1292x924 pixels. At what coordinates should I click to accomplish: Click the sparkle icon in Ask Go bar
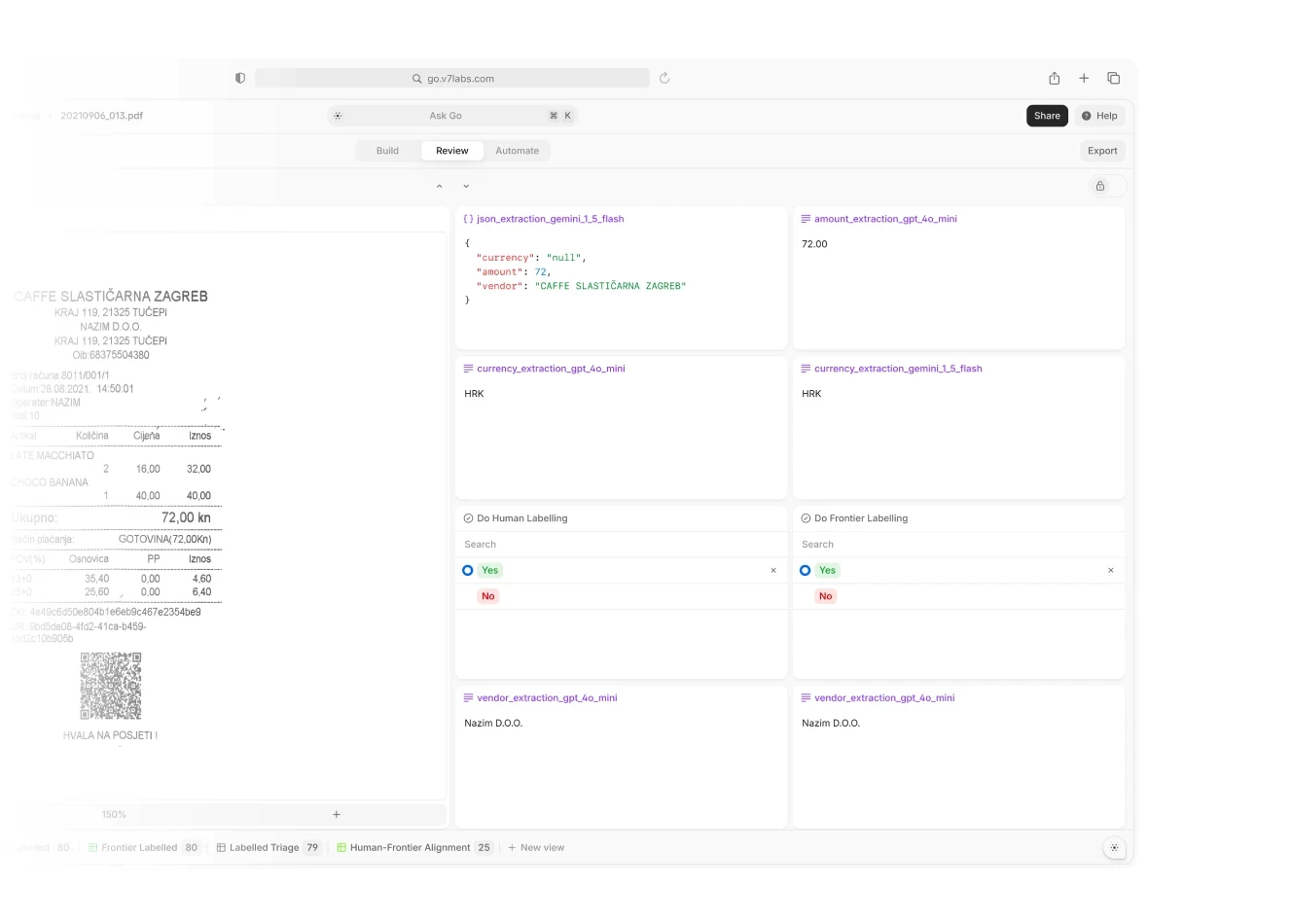click(338, 116)
